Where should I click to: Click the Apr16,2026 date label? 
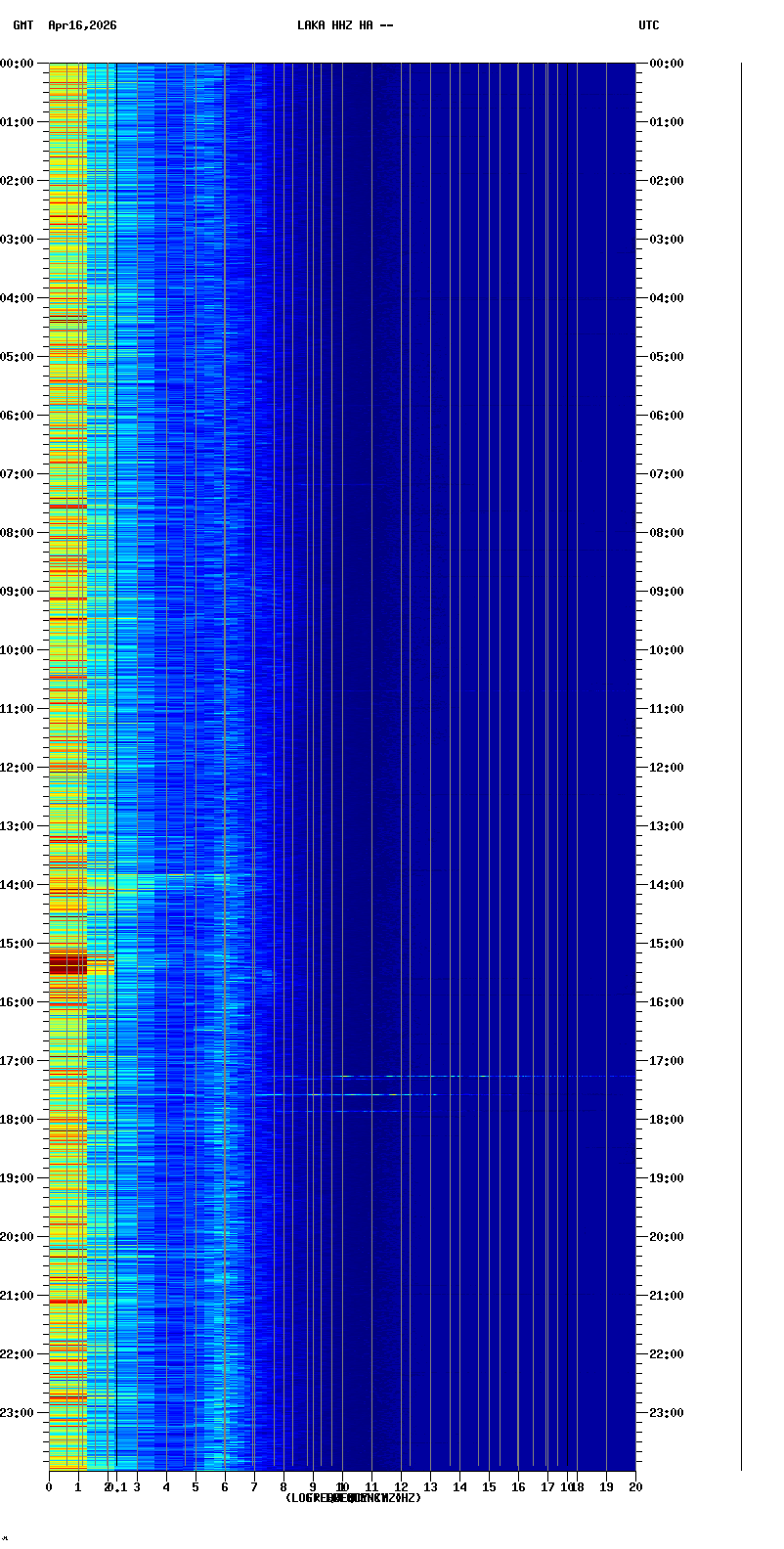(82, 25)
